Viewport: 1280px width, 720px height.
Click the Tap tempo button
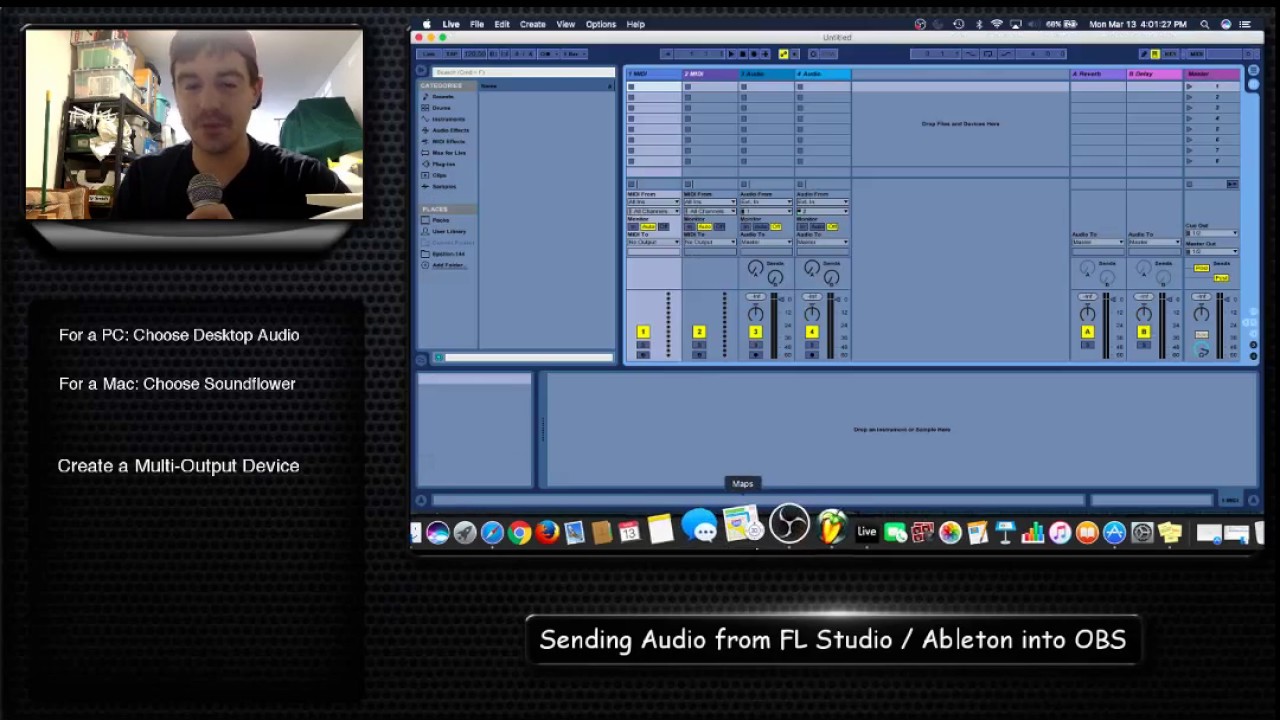pos(451,53)
